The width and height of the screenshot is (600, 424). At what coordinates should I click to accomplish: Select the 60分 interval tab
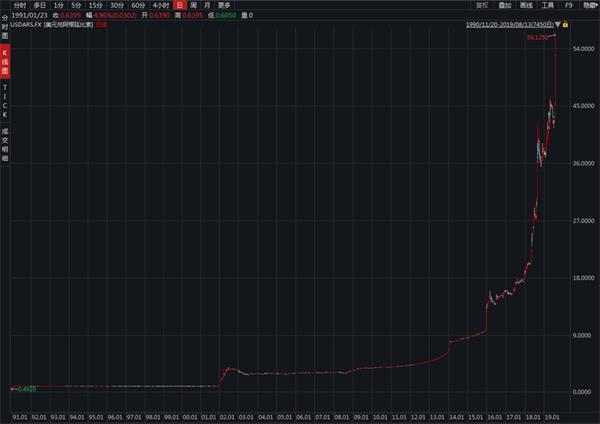pos(138,5)
